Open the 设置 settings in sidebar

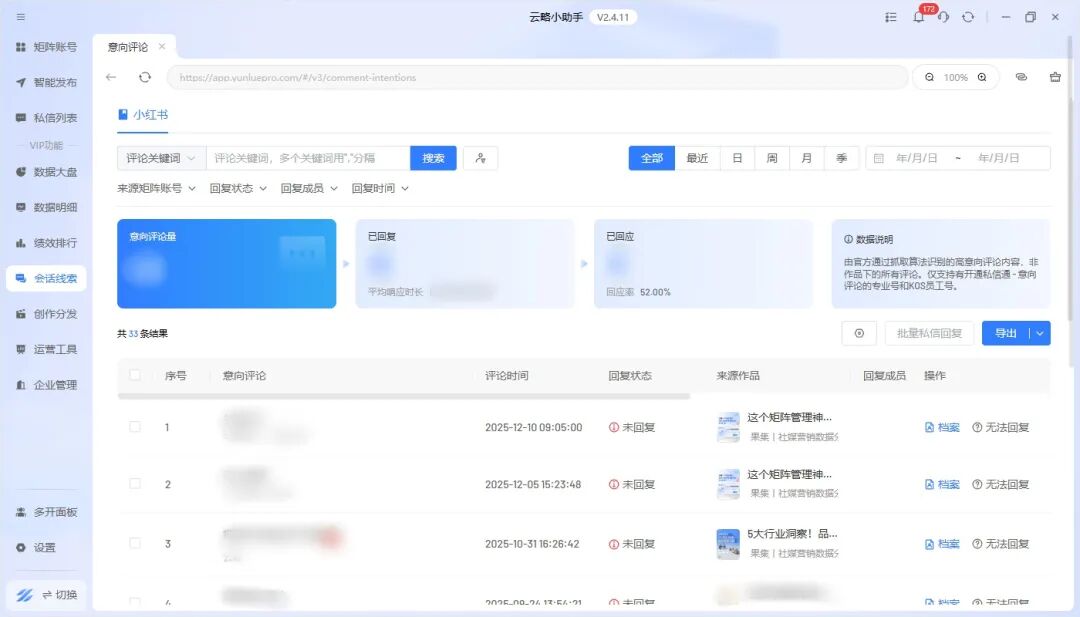pos(45,547)
